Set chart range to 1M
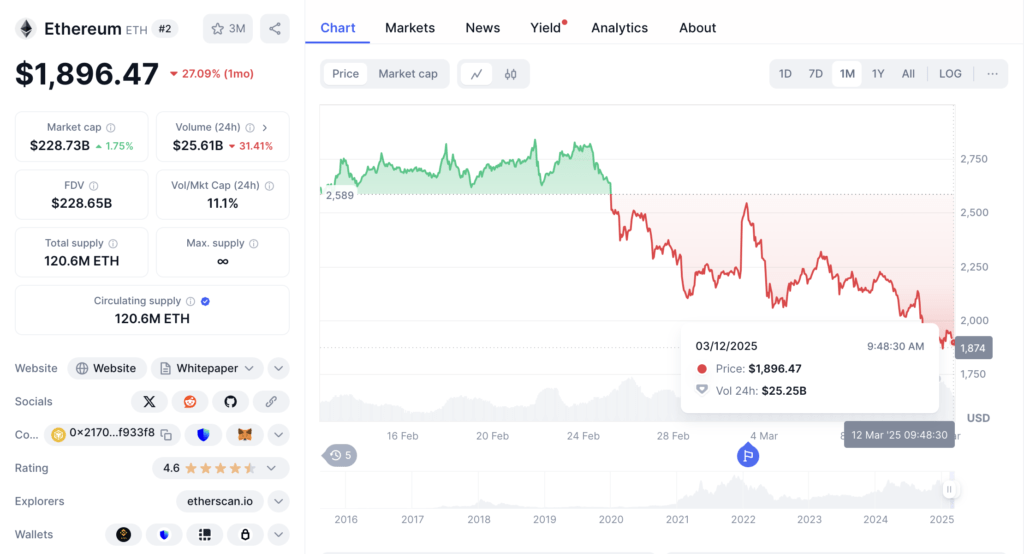1024x554 pixels. pos(847,74)
